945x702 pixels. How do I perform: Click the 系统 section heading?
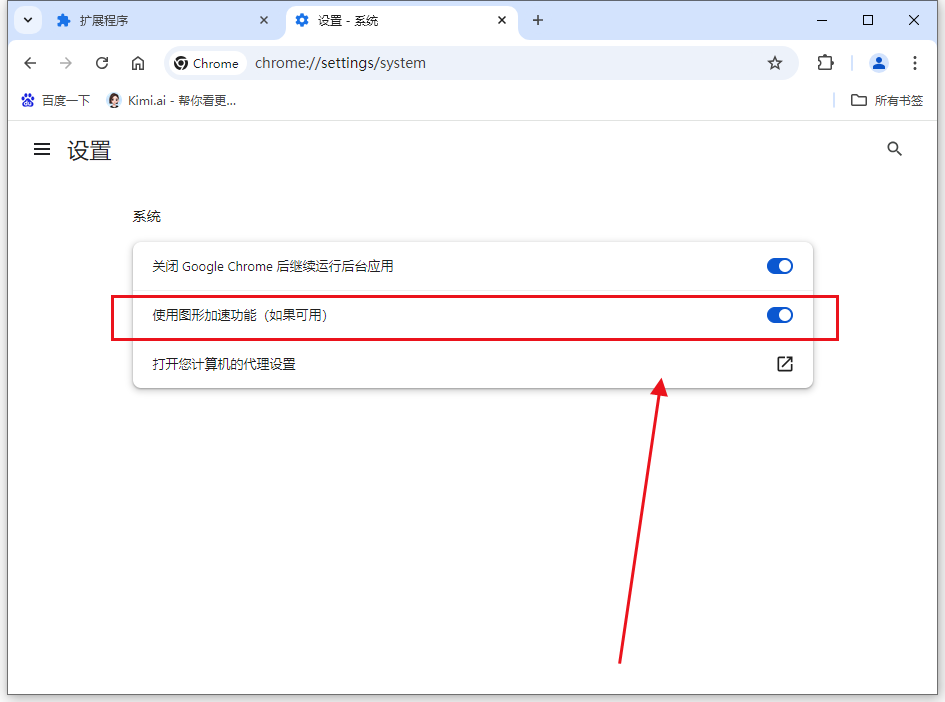tap(146, 216)
